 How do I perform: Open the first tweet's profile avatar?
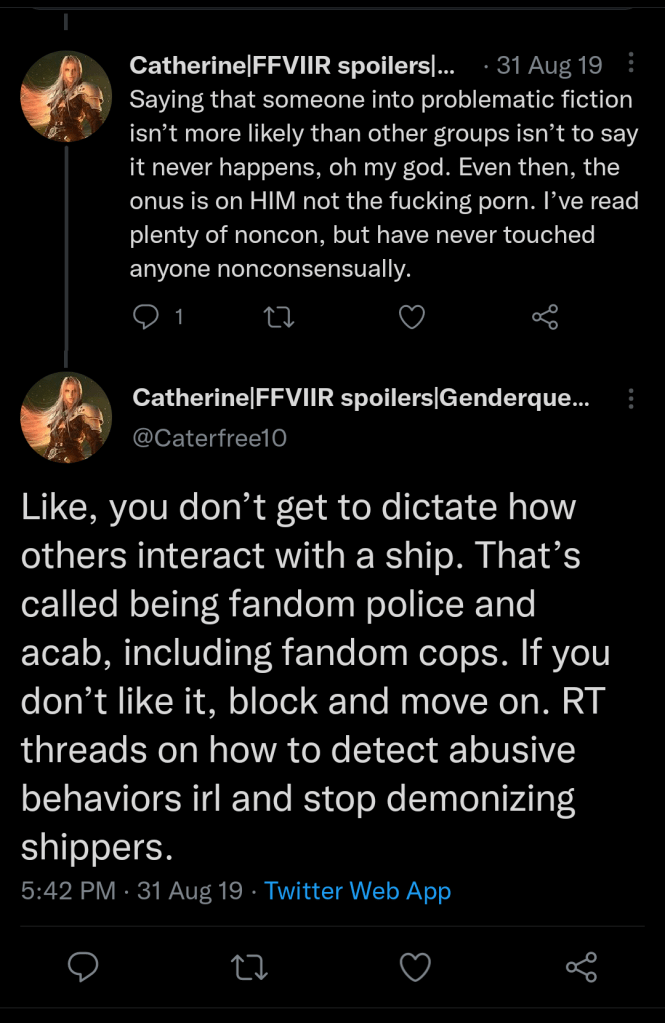(66, 96)
